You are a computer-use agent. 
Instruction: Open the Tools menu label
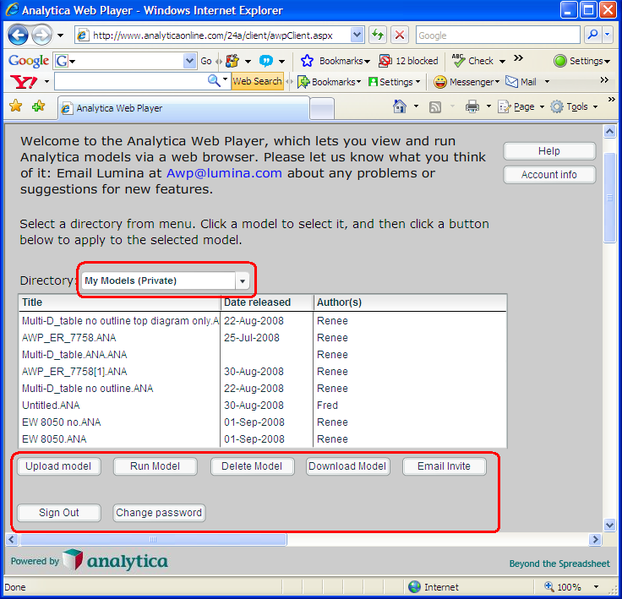[577, 107]
